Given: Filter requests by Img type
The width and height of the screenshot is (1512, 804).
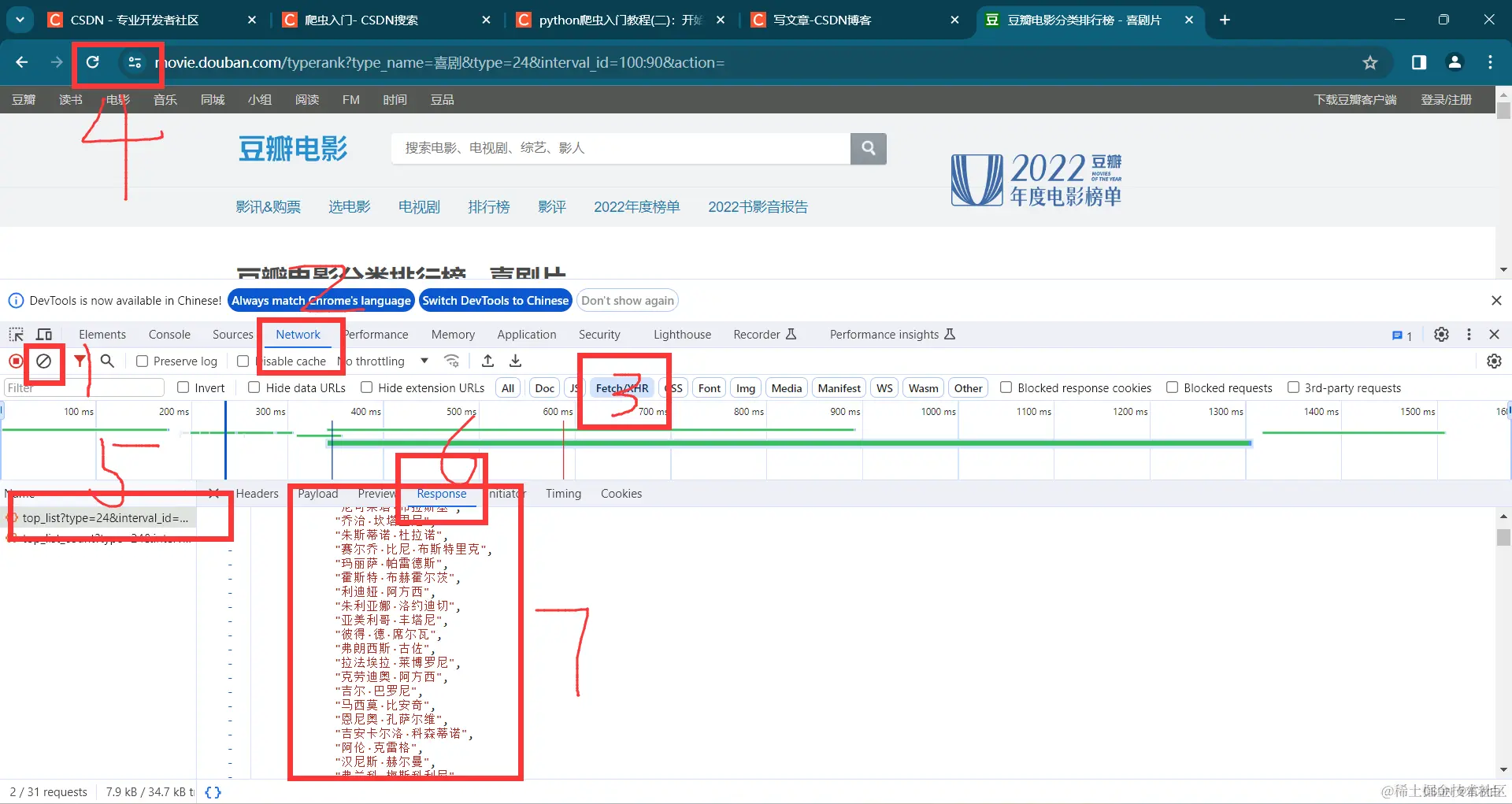Looking at the screenshot, I should pos(746,388).
